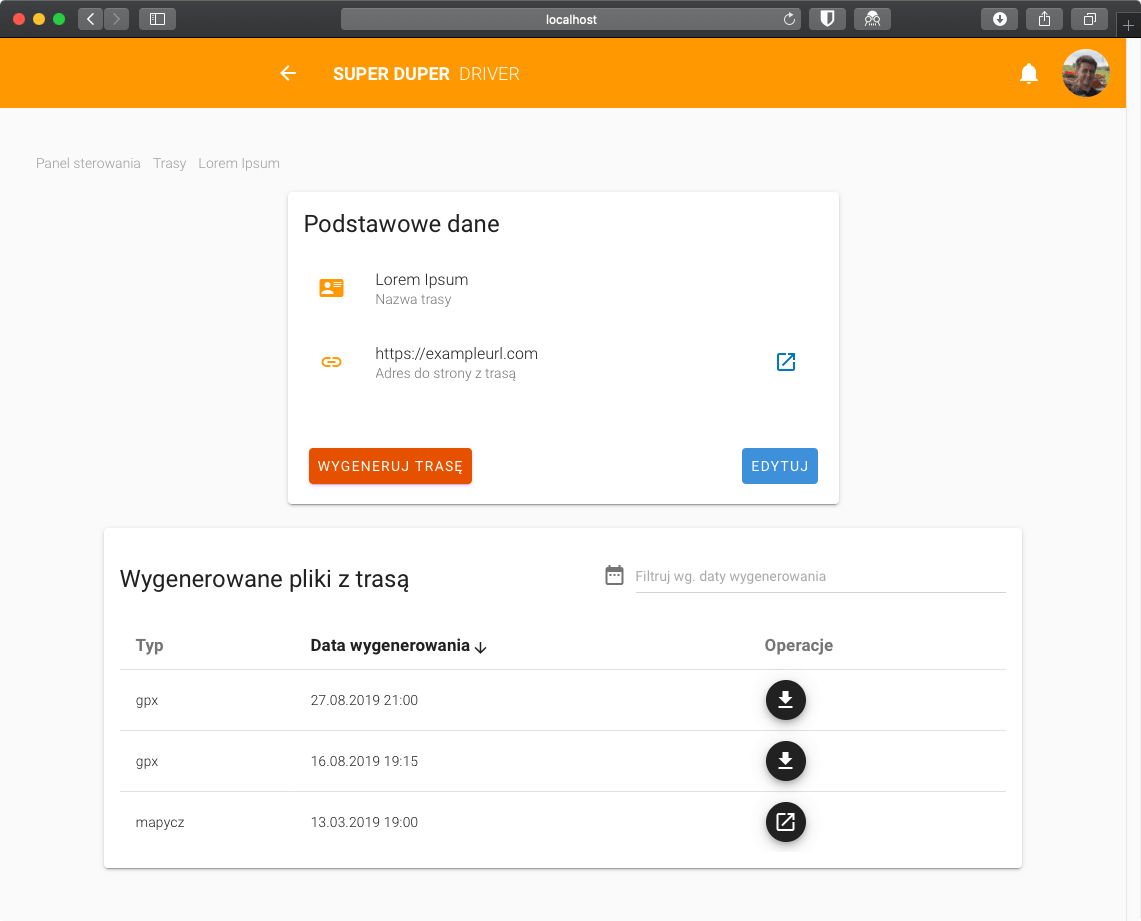Image resolution: width=1141 pixels, height=921 pixels.
Task: Navigate to Trasy breadcrumb
Action: [x=170, y=163]
